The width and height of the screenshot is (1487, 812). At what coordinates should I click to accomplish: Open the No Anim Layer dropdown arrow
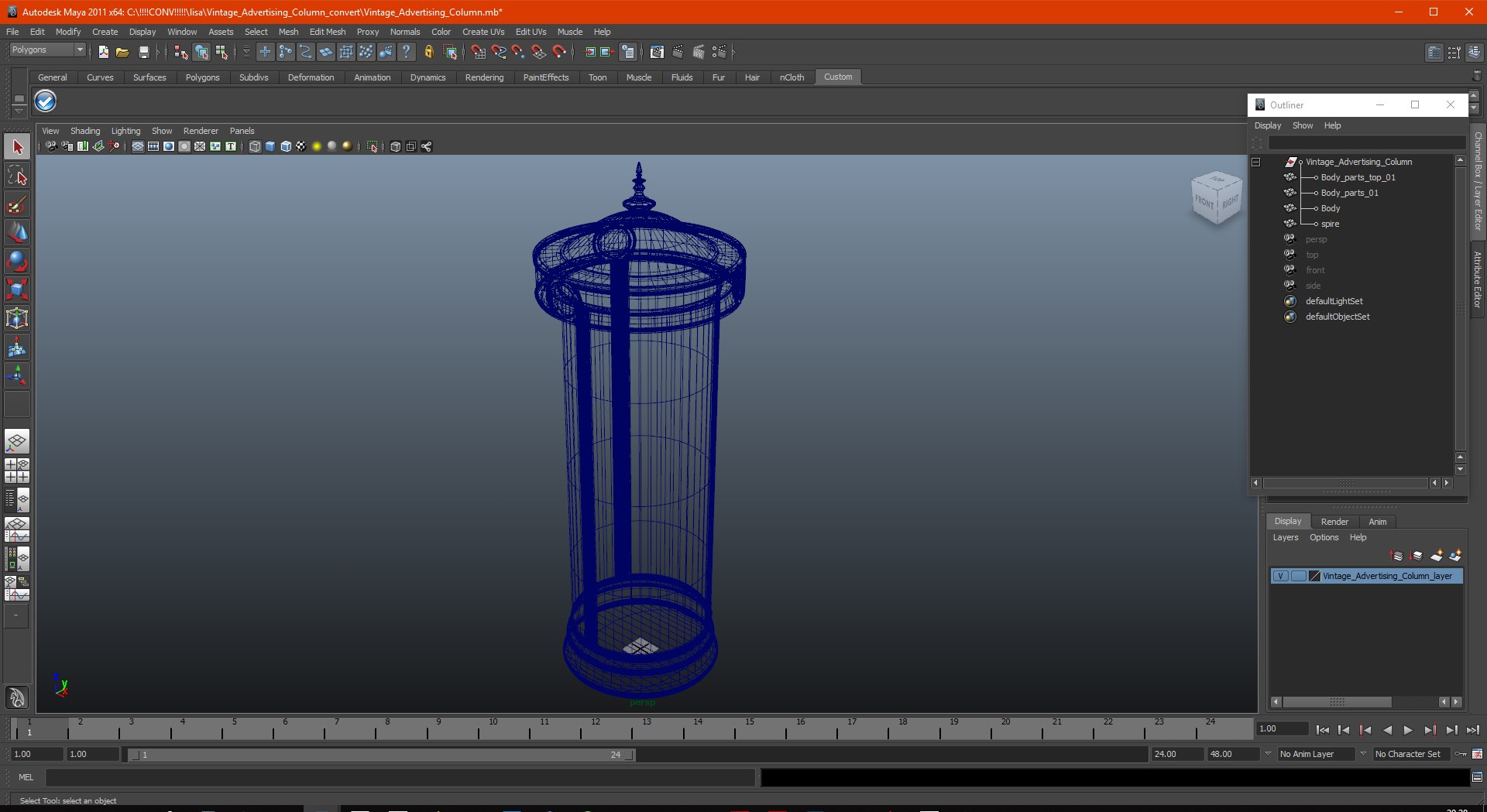(x=1268, y=753)
